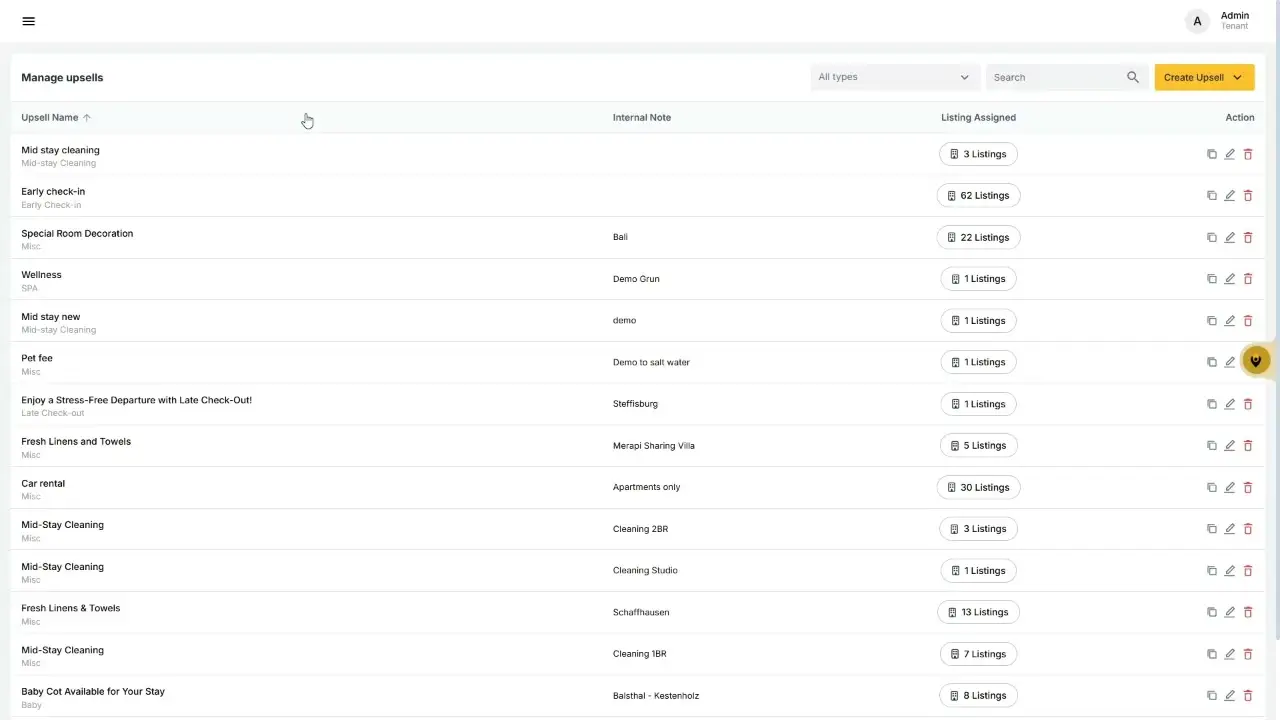
Task: Click the Pet fee upsell name
Action: point(37,358)
